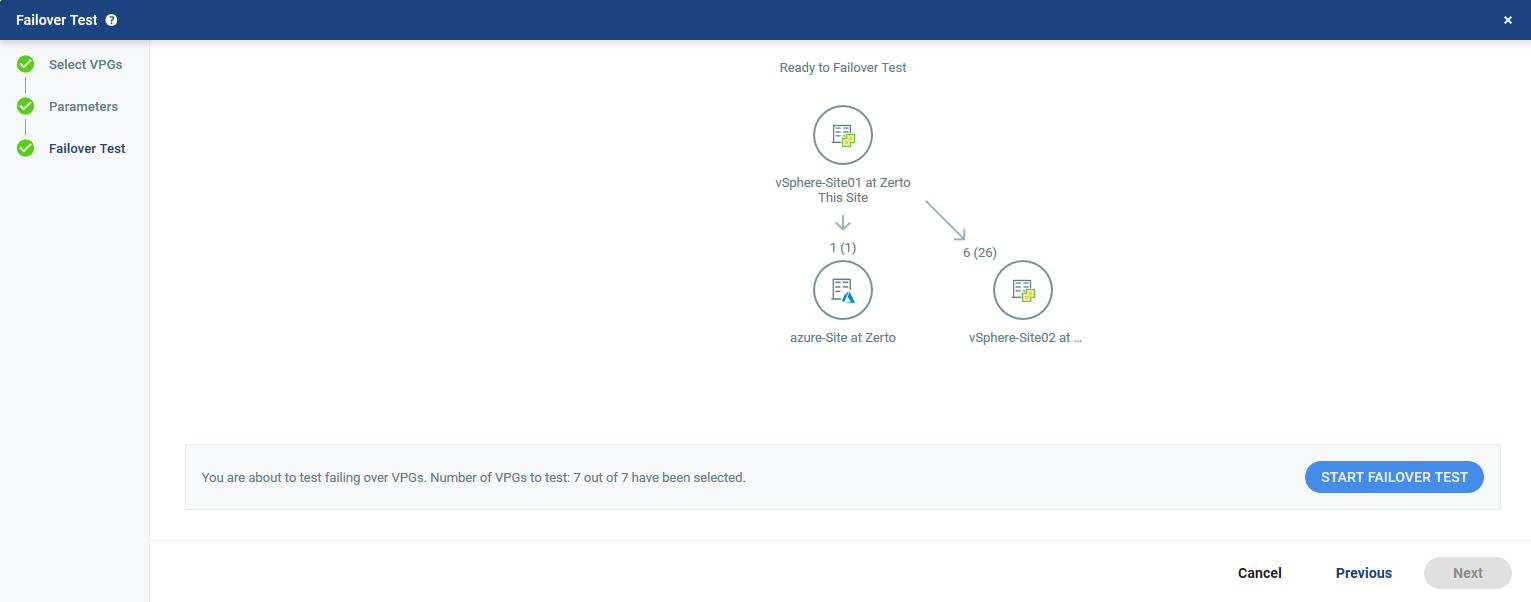Select the Failover Test step label
This screenshot has height=602, width=1531.
[87, 149]
